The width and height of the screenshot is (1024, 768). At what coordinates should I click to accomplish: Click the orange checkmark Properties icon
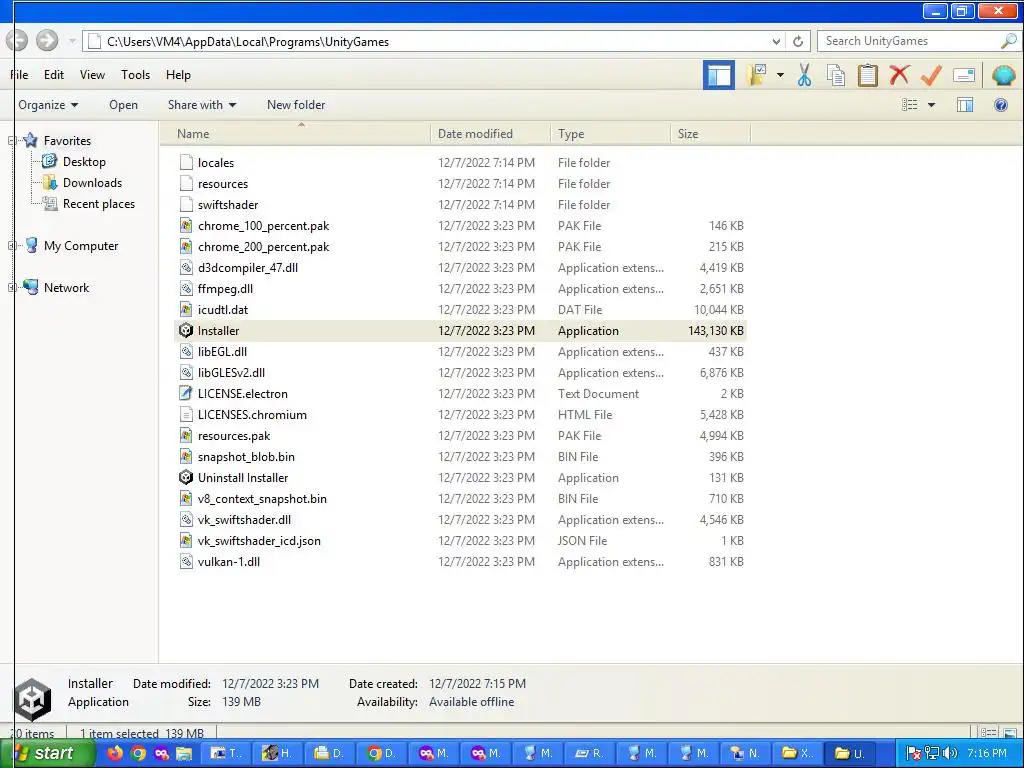(x=931, y=75)
